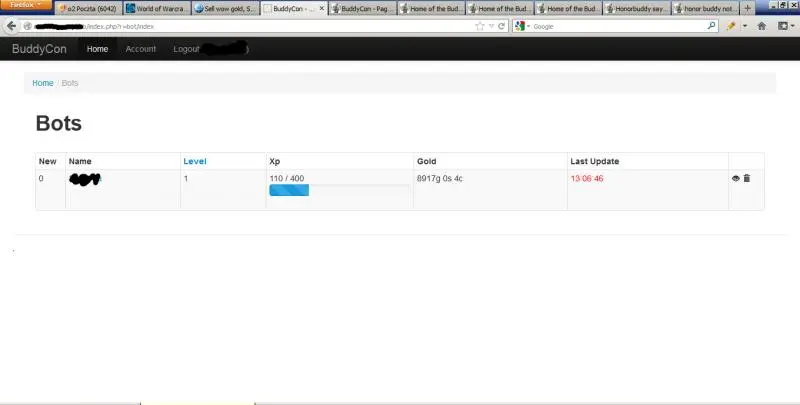Click Account in the navigation bar
The height and width of the screenshot is (405, 800).
pos(140,48)
